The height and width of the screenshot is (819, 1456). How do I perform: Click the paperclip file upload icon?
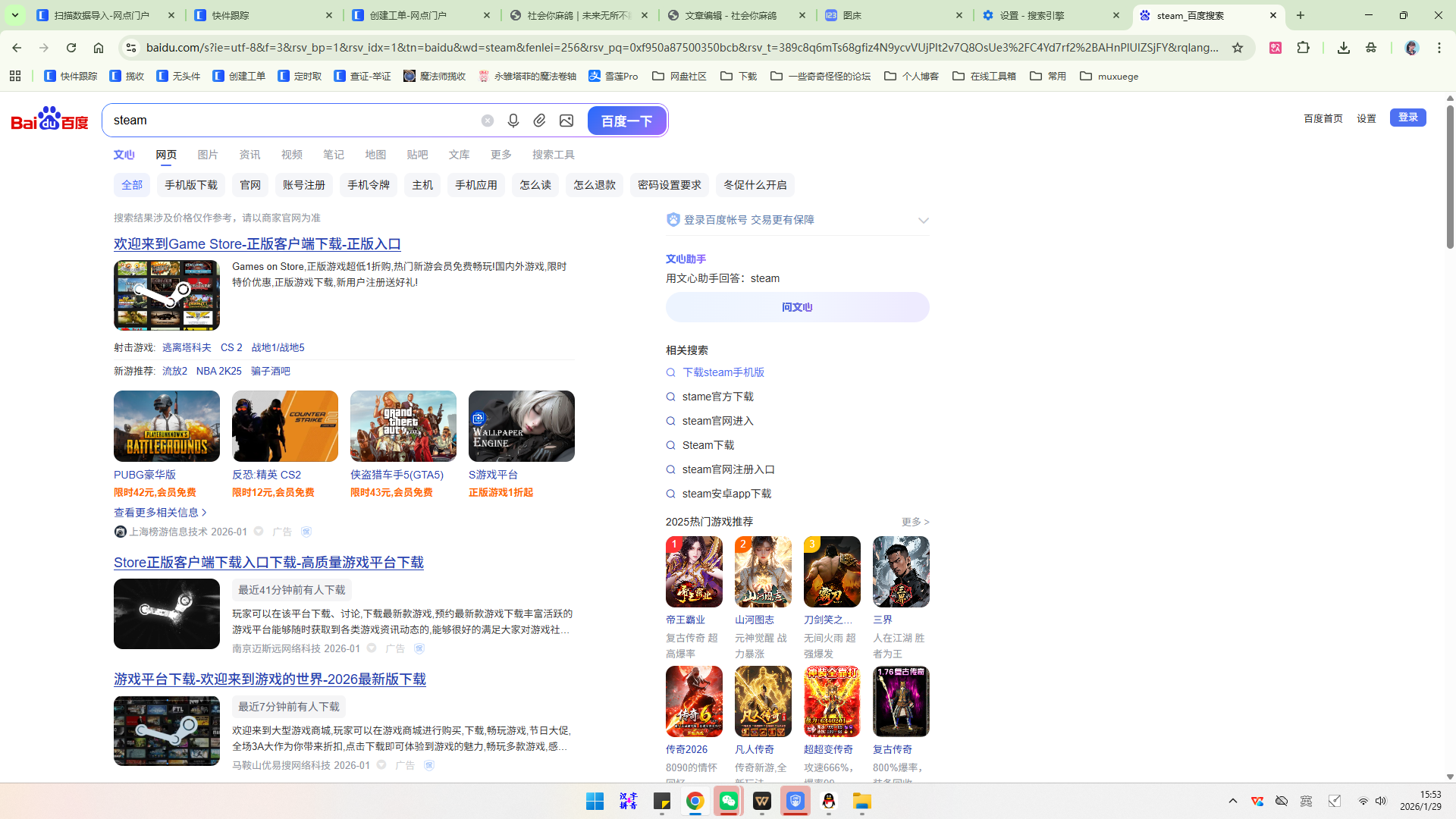coord(539,121)
